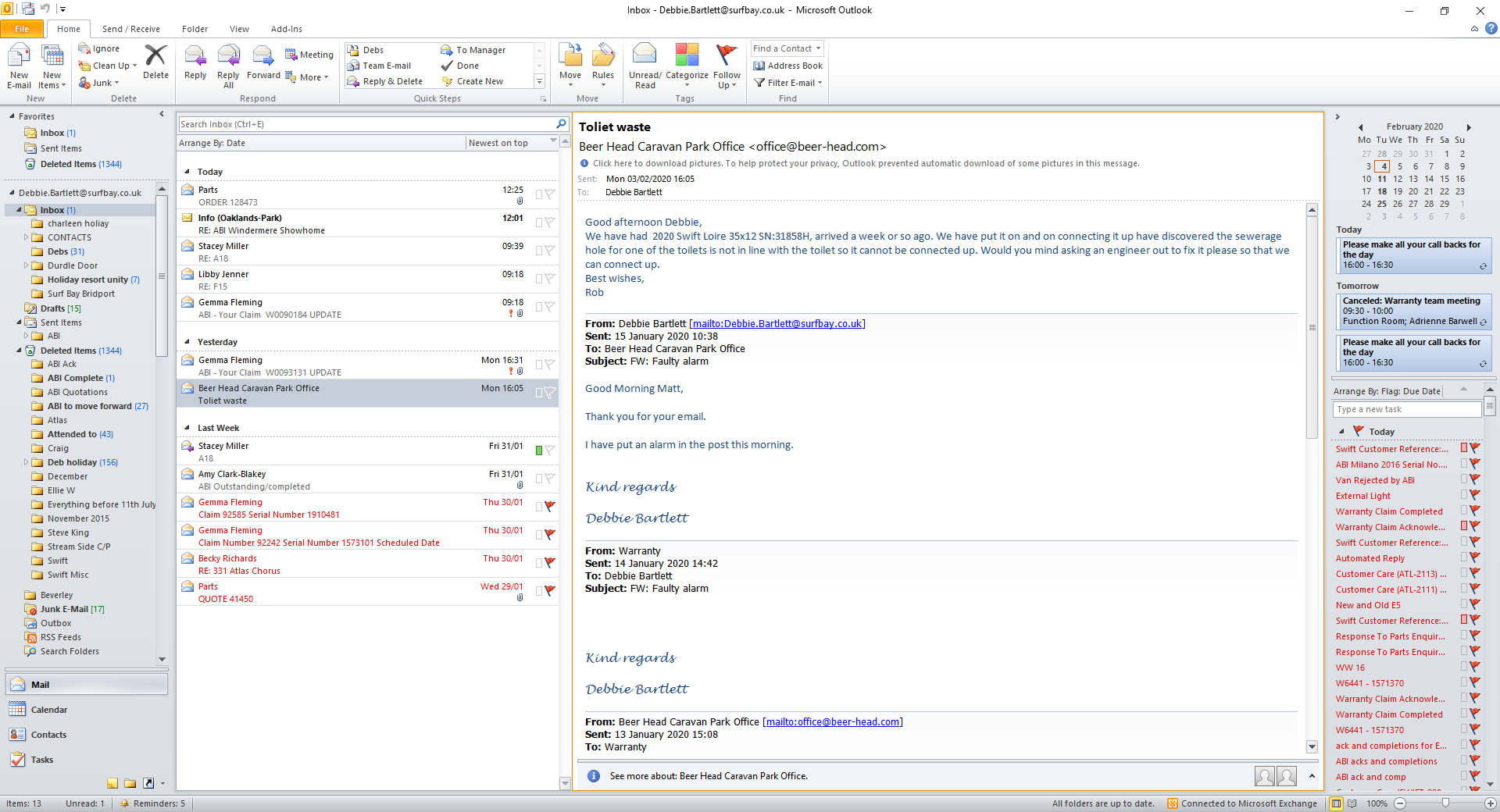This screenshot has width=1500, height=812.
Task: Open the Clean Up dropdown
Action: [x=108, y=66]
